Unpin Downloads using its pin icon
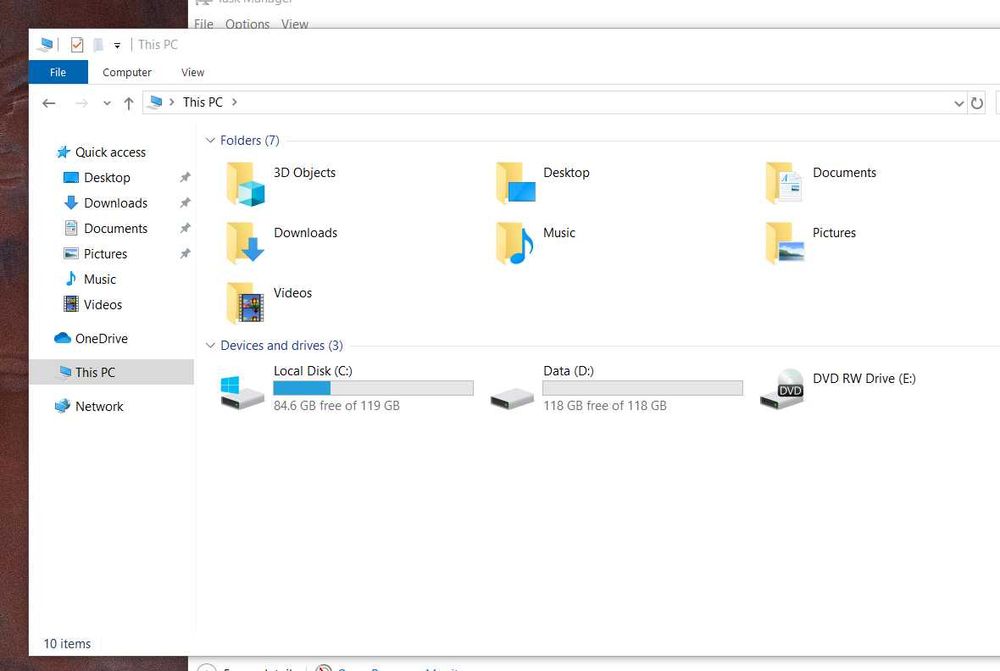Screen dimensions: 1000x671 coord(185,203)
